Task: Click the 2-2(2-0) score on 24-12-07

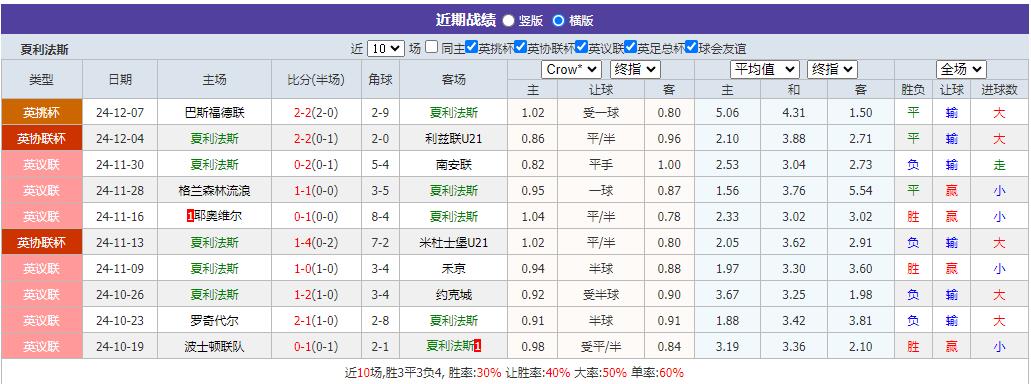Action: coord(316,112)
